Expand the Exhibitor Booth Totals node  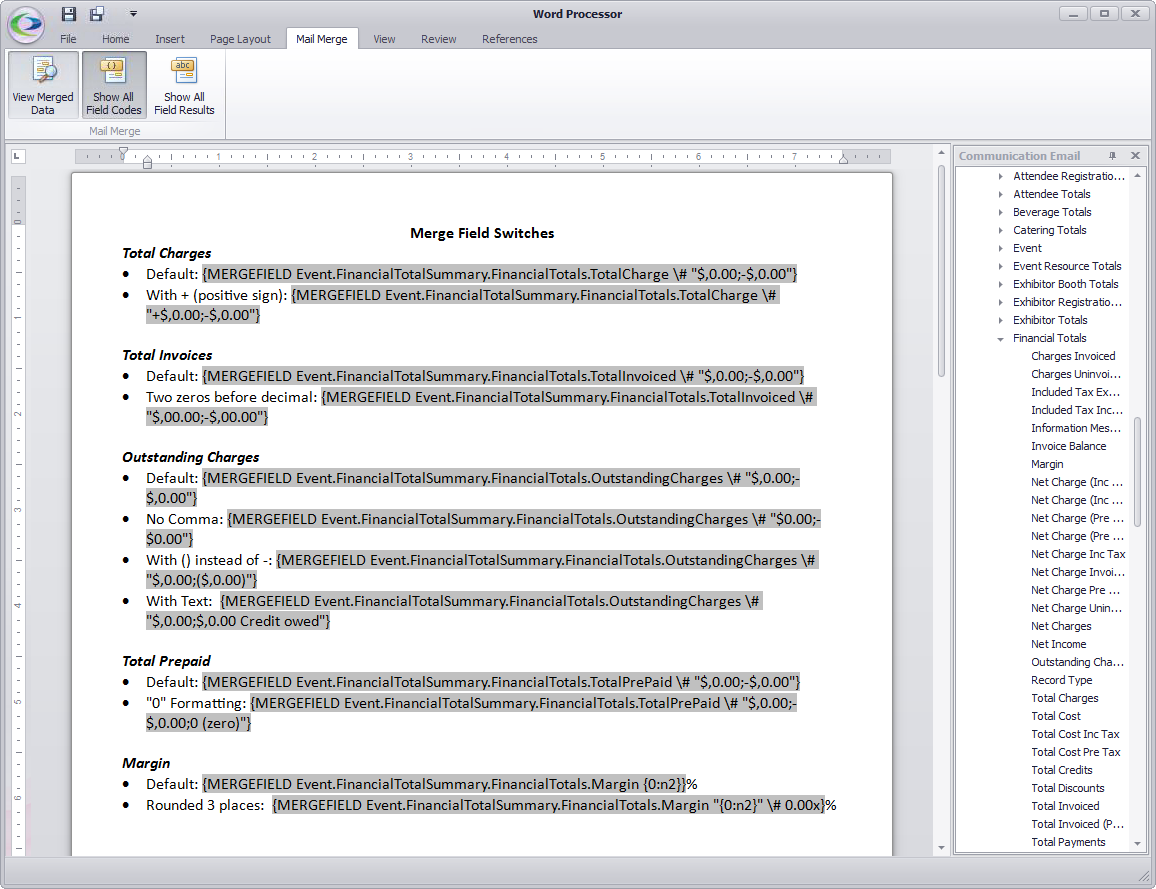point(1000,284)
